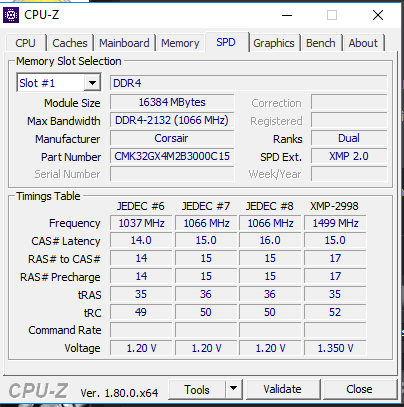The height and width of the screenshot is (407, 404).
Task: Click the Tools button
Action: pyautogui.click(x=197, y=389)
